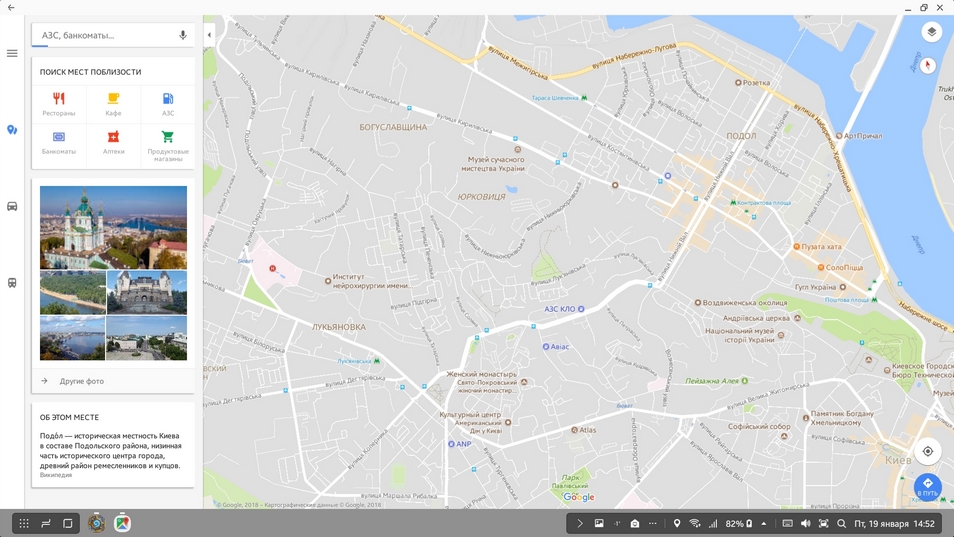954x537 pixels.
Task: Open Google Maps app in the taskbar
Action: click(x=122, y=523)
